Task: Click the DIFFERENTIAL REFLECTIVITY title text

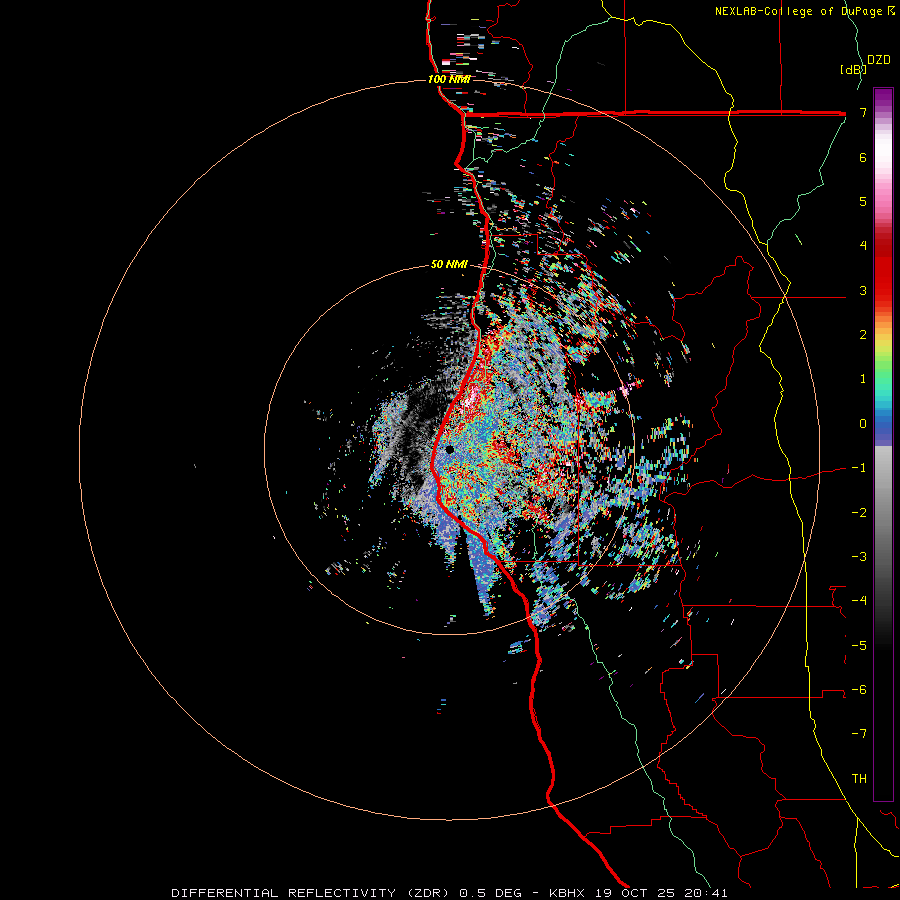Action: [x=284, y=893]
